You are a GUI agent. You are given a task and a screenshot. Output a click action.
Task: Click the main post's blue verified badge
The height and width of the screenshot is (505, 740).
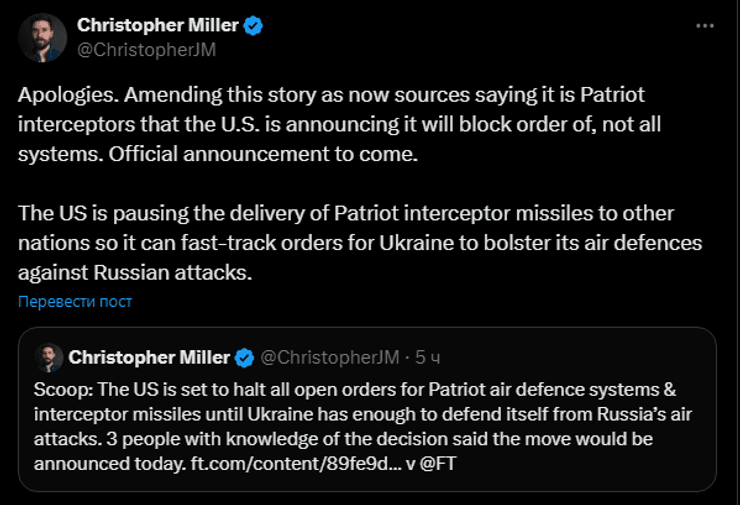coord(253,26)
